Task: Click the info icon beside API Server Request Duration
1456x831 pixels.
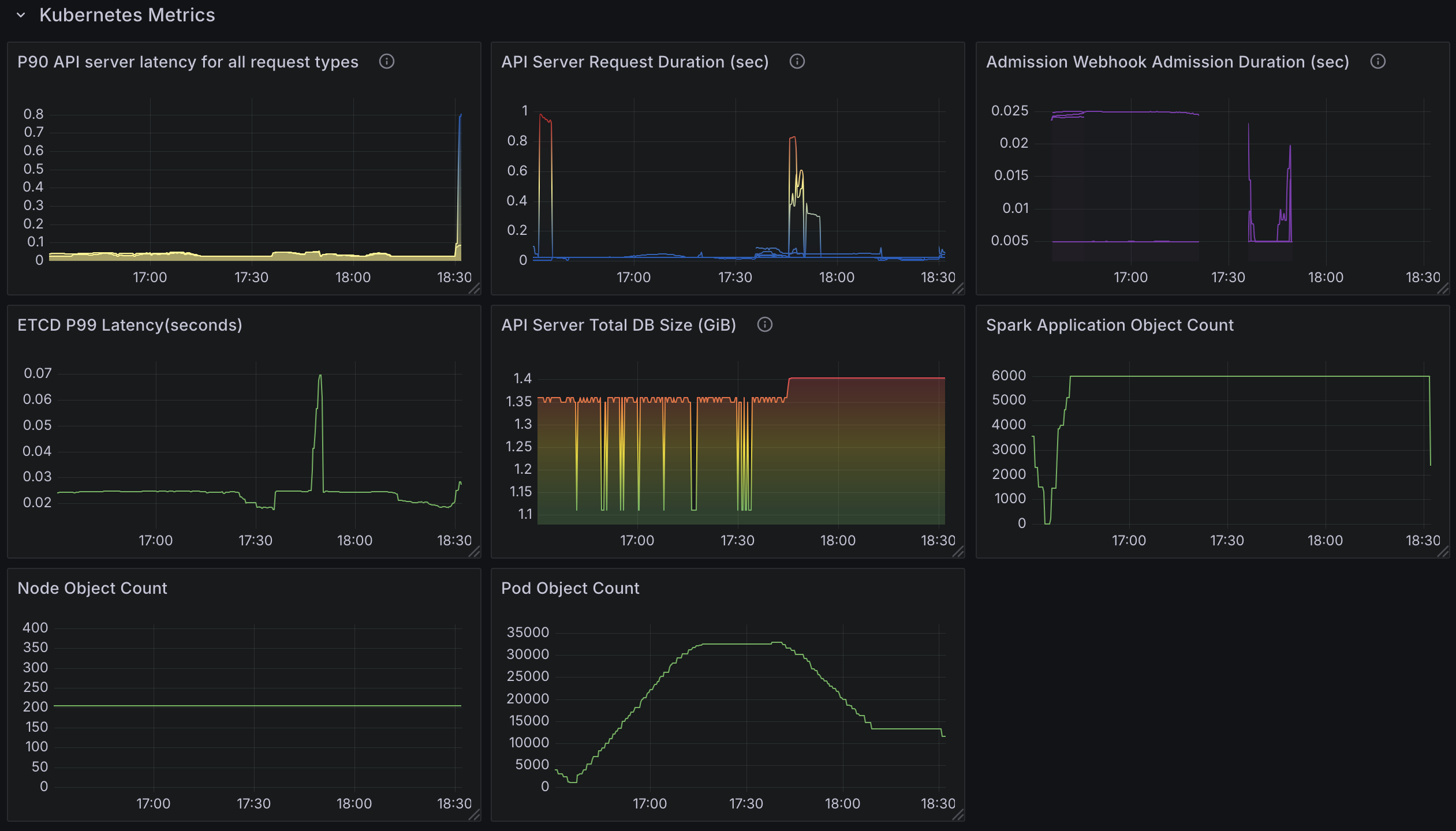Action: tap(797, 62)
